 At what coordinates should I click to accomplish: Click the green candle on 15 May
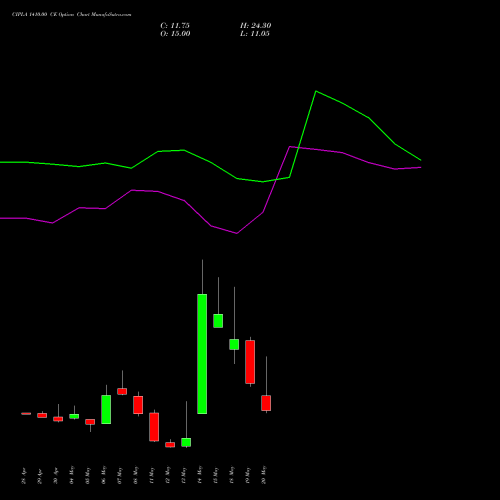pyautogui.click(x=218, y=321)
